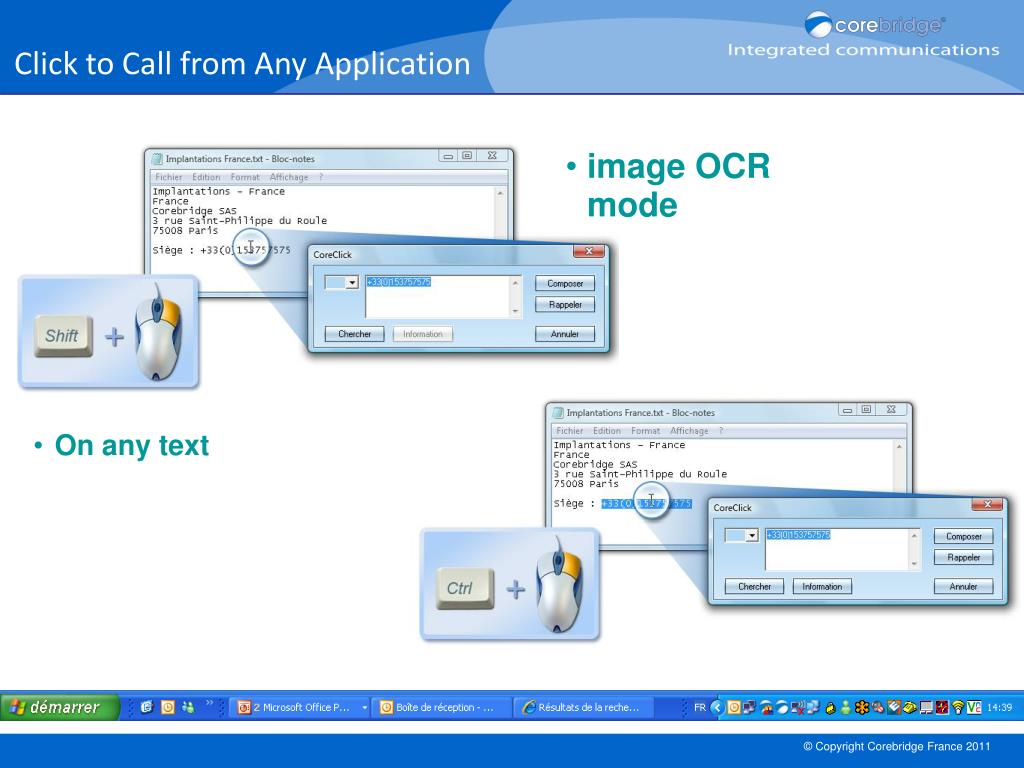Click the highlighted phone number in Ctrl-example Notepad

point(646,504)
